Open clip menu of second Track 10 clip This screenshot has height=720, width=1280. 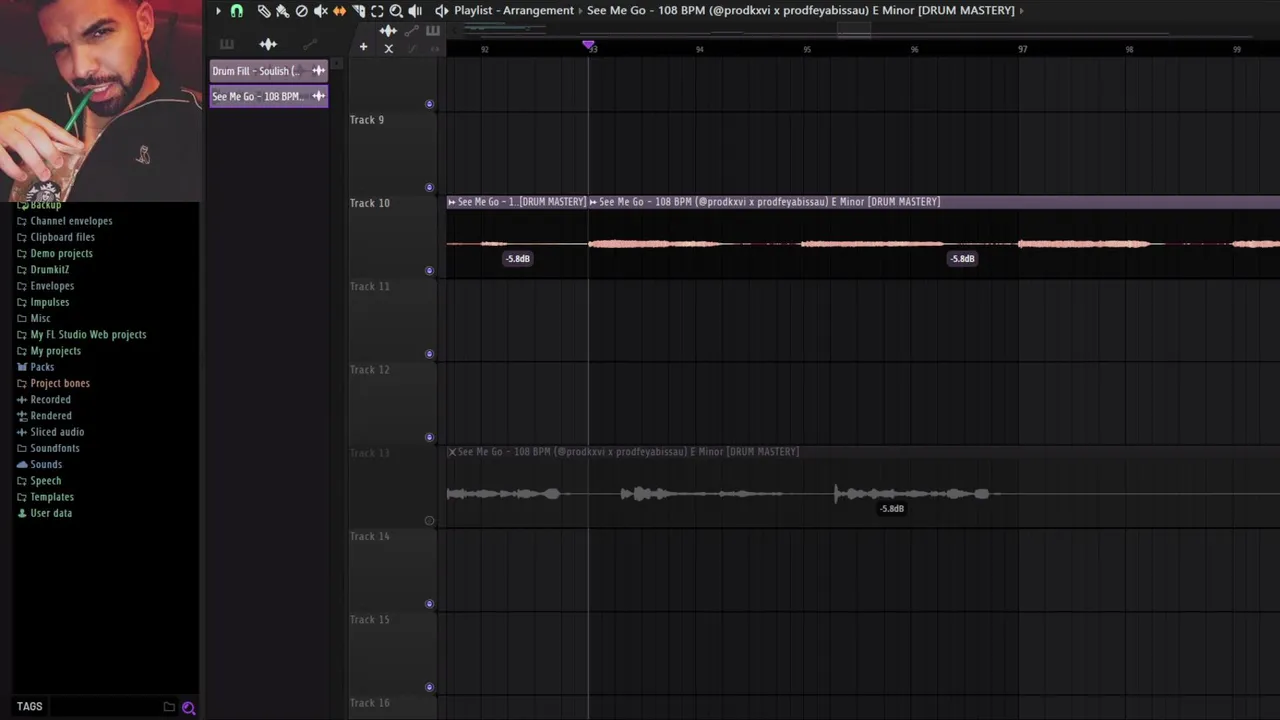(593, 202)
